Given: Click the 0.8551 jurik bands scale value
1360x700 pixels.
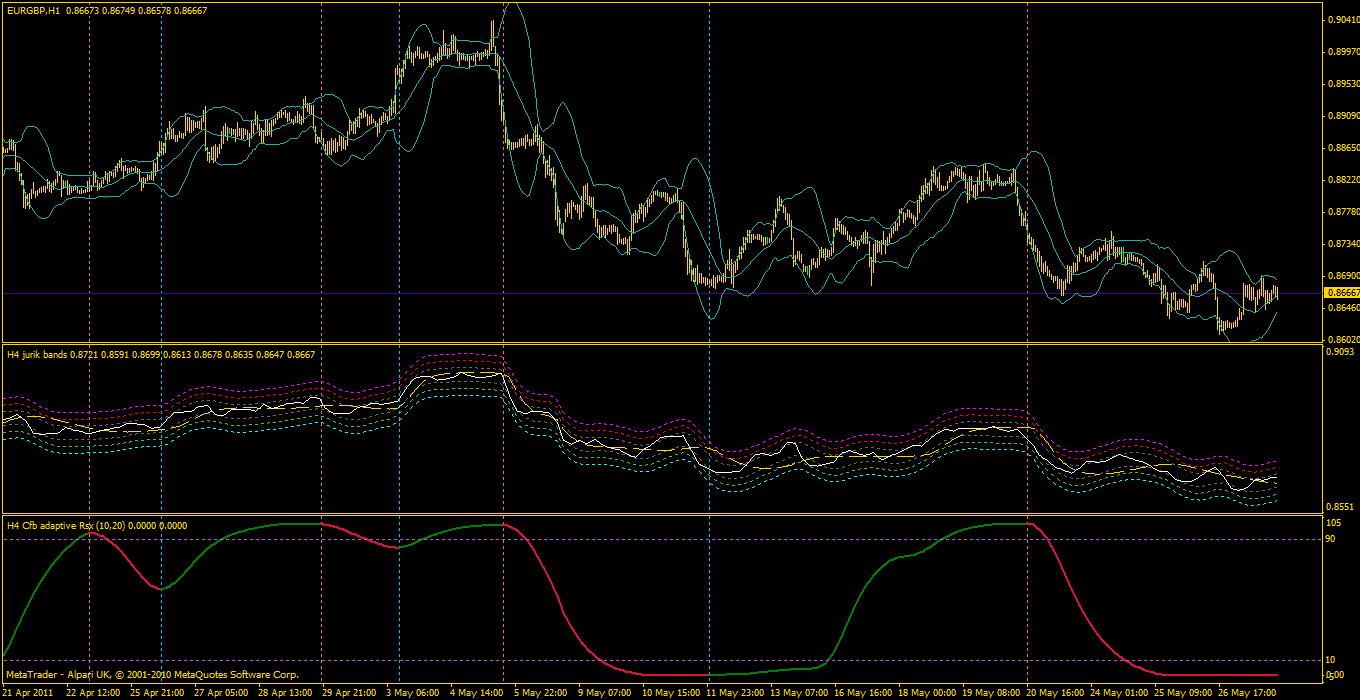Looking at the screenshot, I should (x=1340, y=507).
